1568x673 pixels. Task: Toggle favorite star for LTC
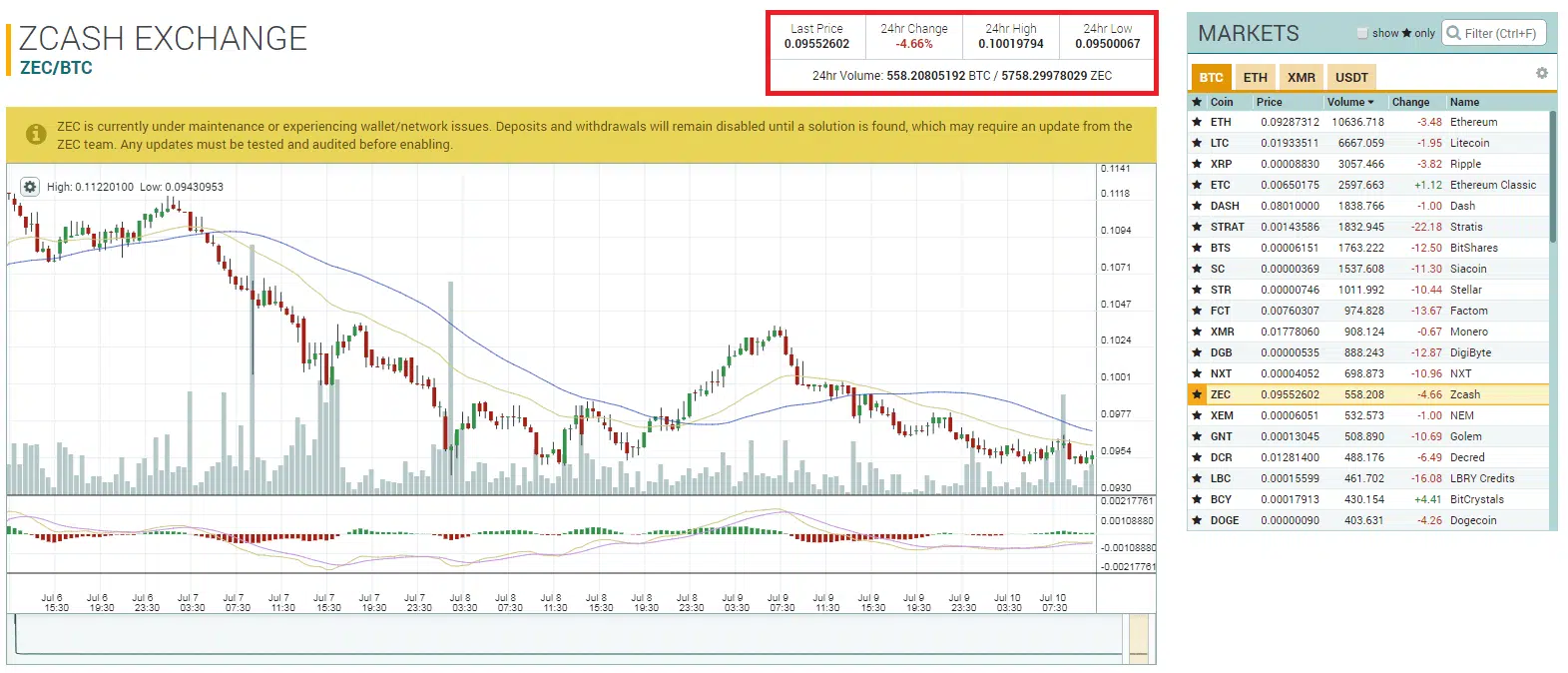(1197, 143)
